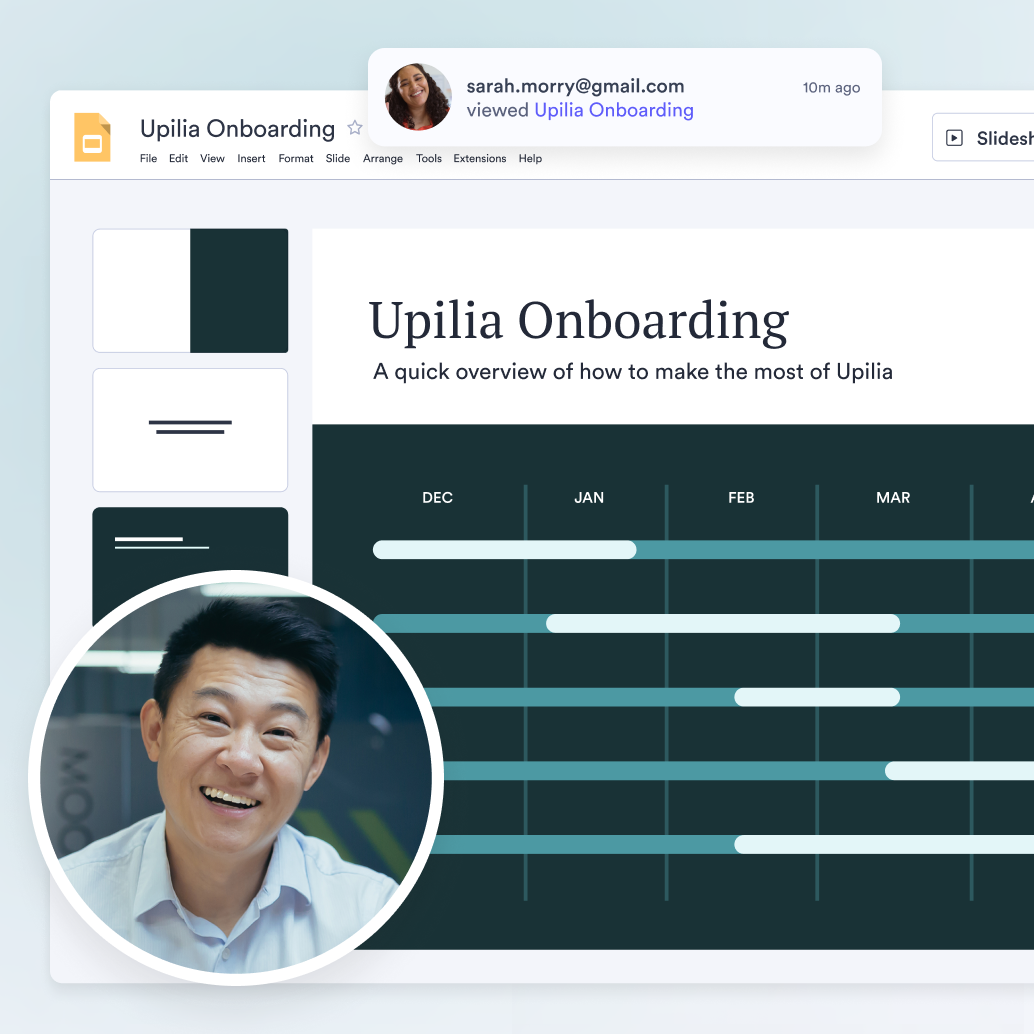This screenshot has width=1034, height=1034.
Task: Click the JAN column label
Action: pyautogui.click(x=589, y=498)
